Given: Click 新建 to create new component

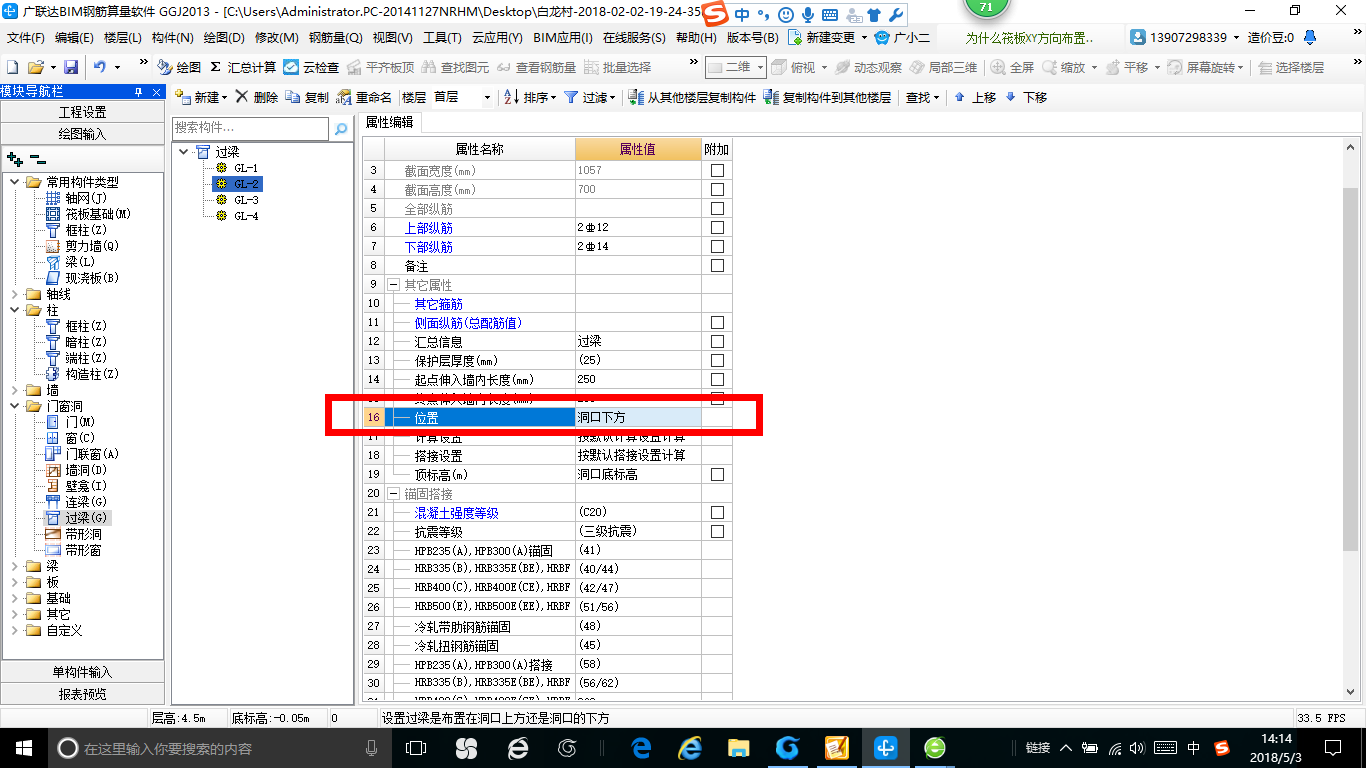Looking at the screenshot, I should point(200,97).
